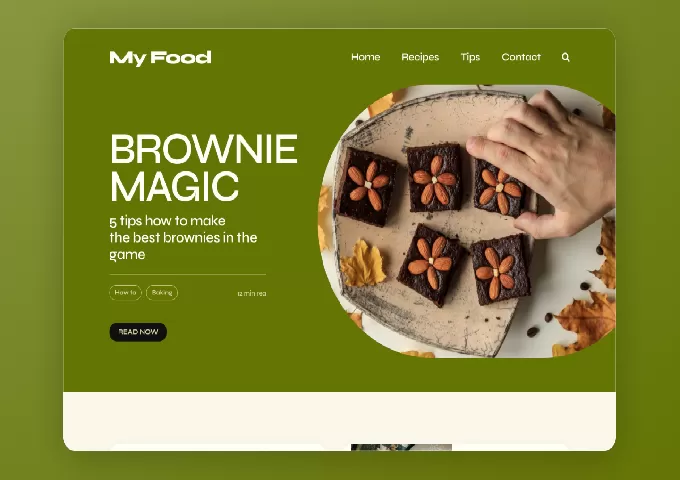
Task: Click the "5 tips how to make" subtitle
Action: (x=167, y=221)
